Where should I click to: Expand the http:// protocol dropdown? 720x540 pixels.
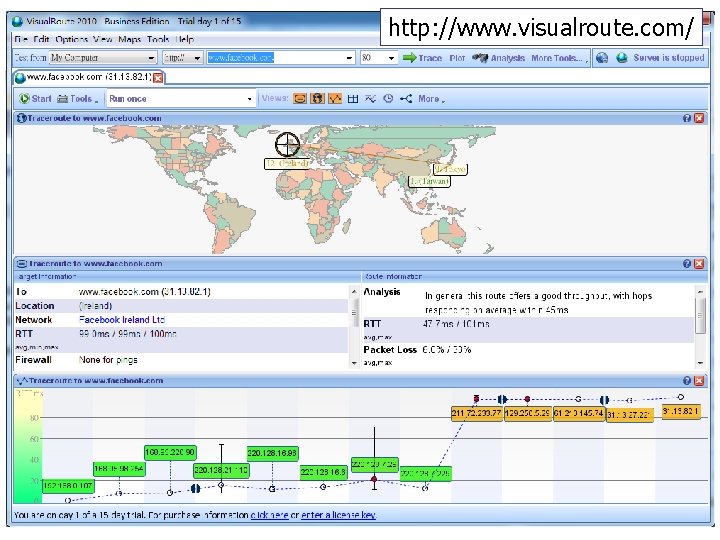[x=197, y=58]
